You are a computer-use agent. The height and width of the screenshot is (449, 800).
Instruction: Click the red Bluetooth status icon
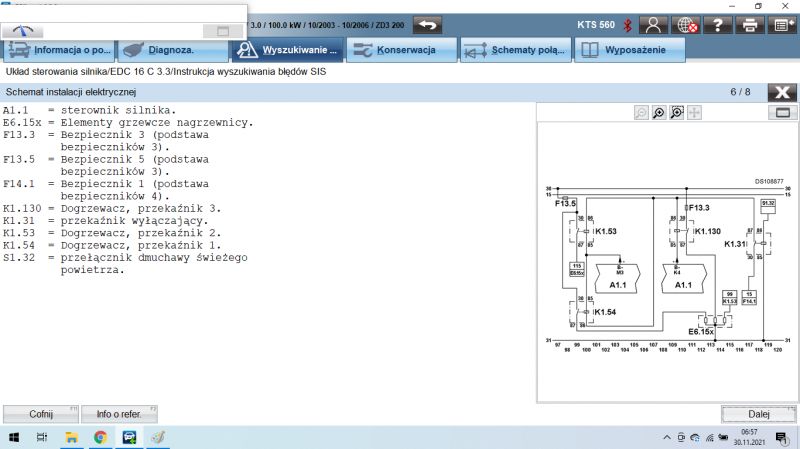628,25
